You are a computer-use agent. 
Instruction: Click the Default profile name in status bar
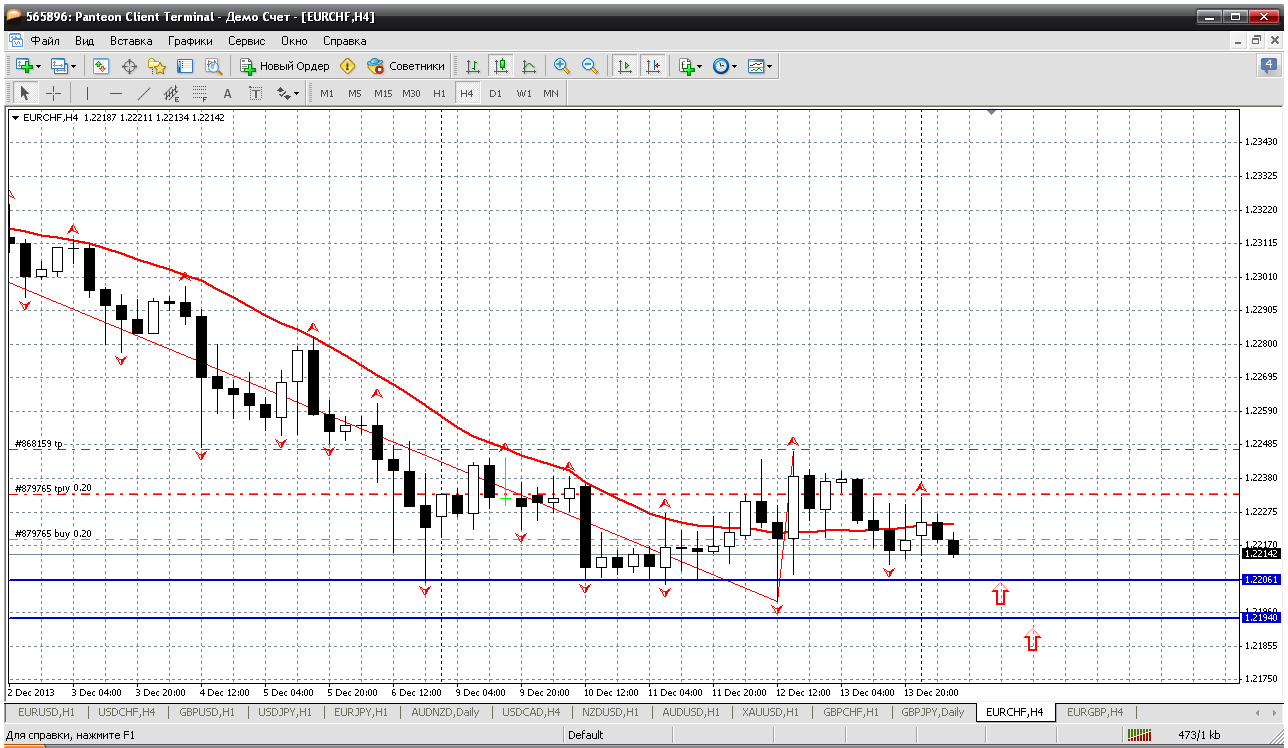585,735
